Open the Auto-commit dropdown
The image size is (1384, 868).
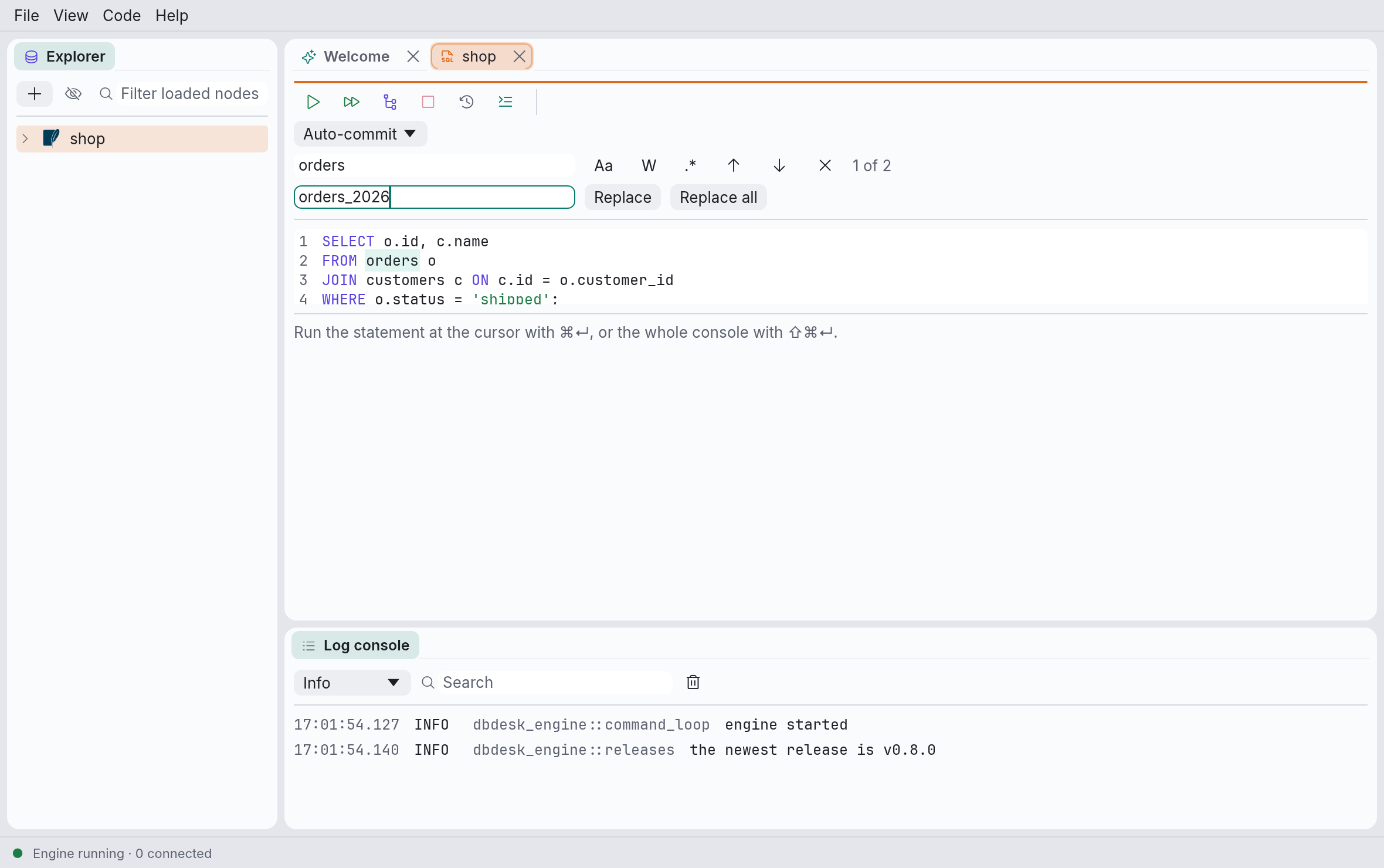360,134
